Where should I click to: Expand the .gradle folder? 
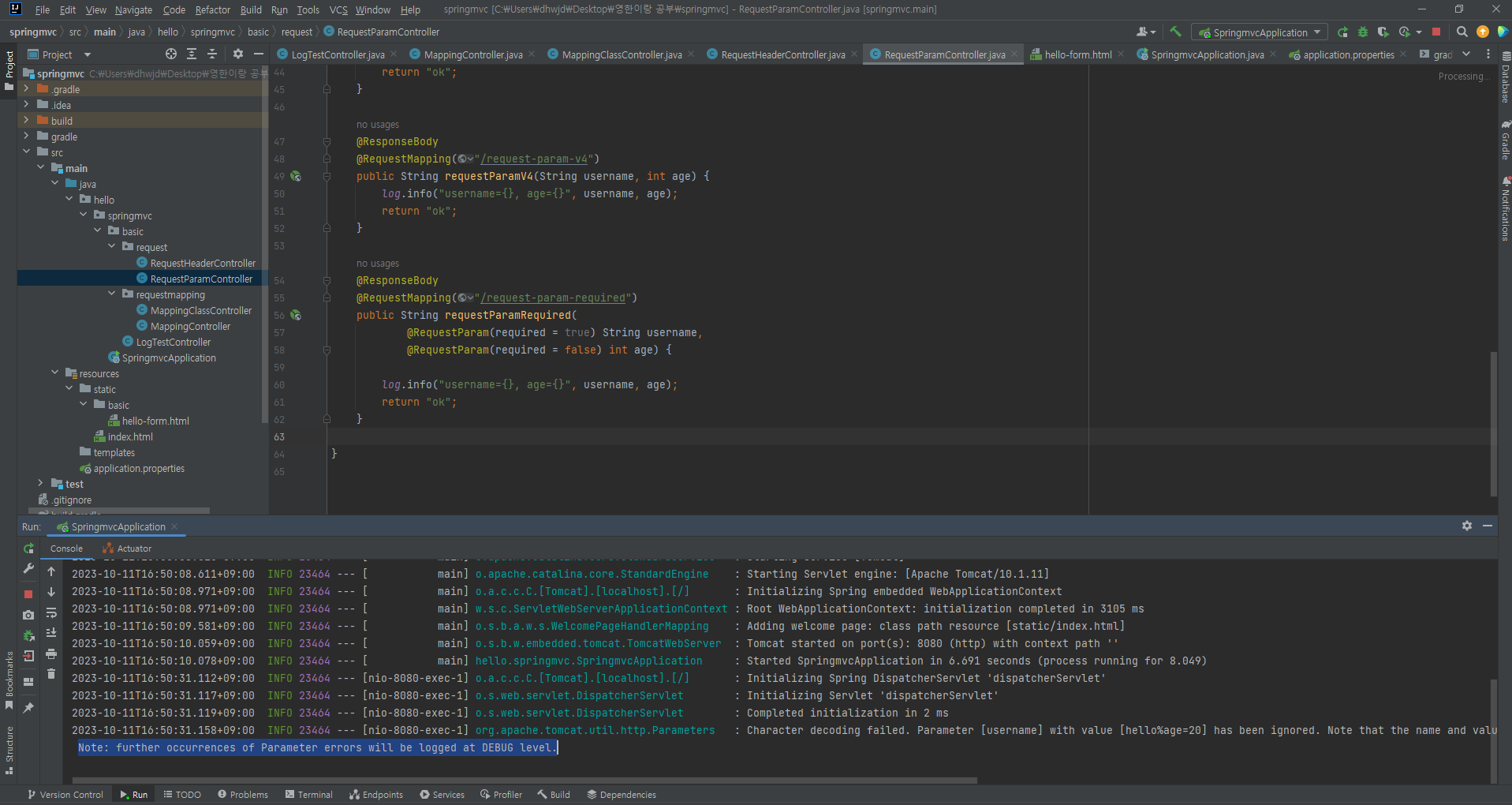point(26,89)
